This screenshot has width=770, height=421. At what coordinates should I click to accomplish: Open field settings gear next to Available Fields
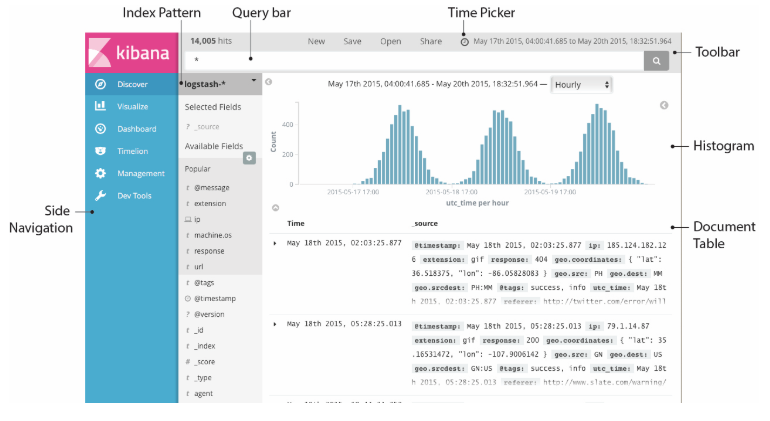click(x=249, y=158)
